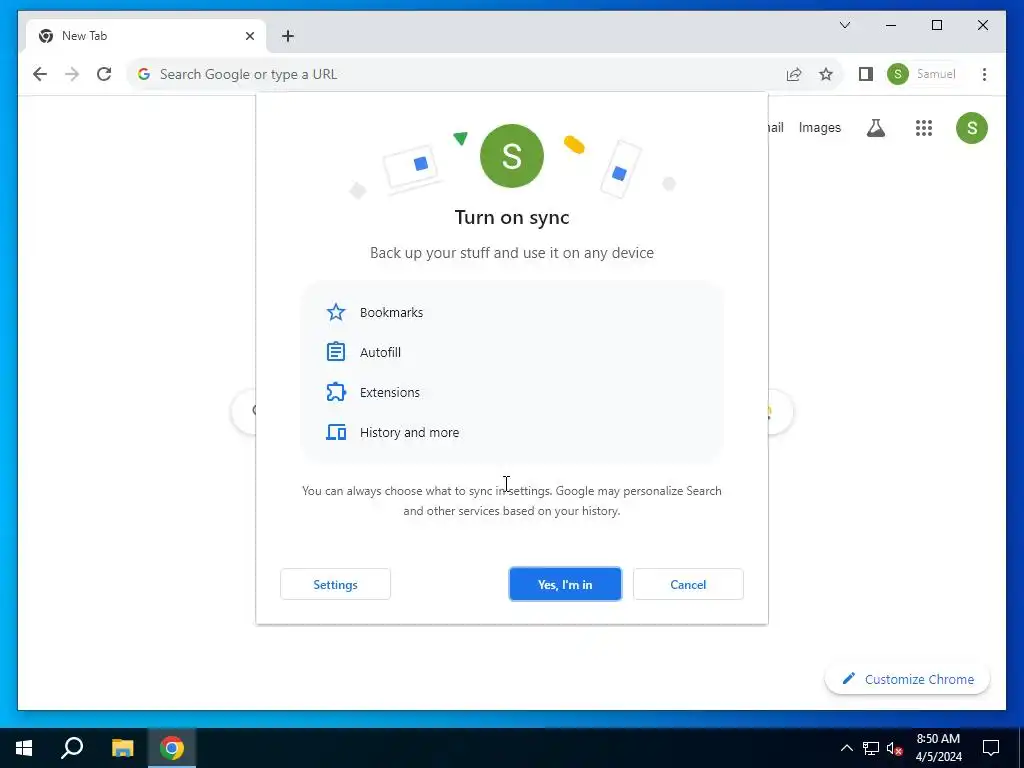
Task: Open the Search Labs flask icon
Action: (x=876, y=128)
